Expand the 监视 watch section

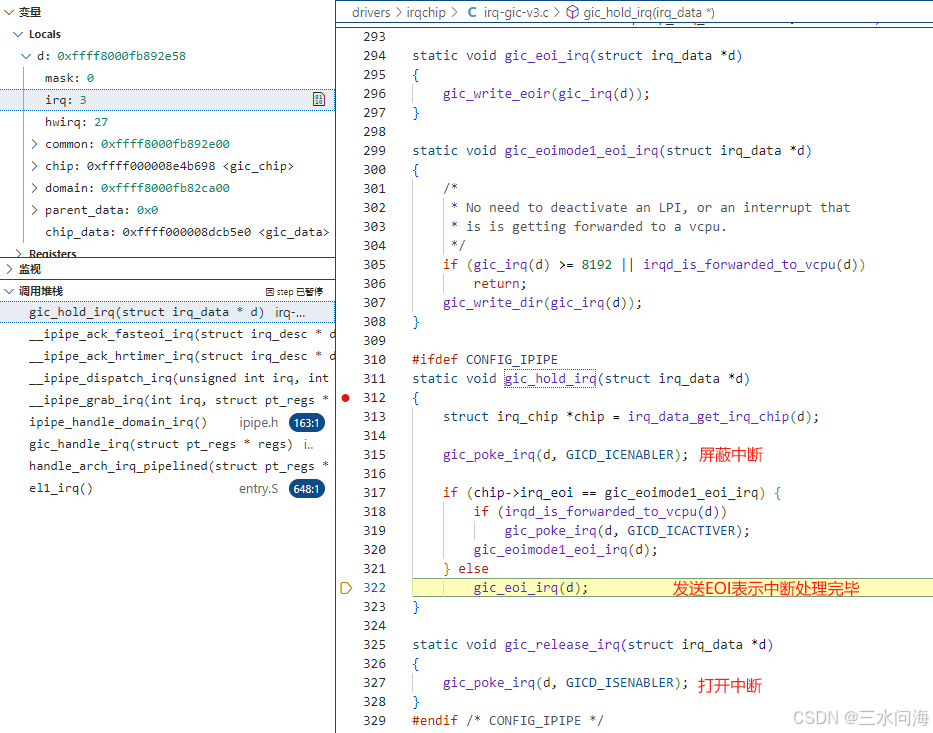coord(9,269)
